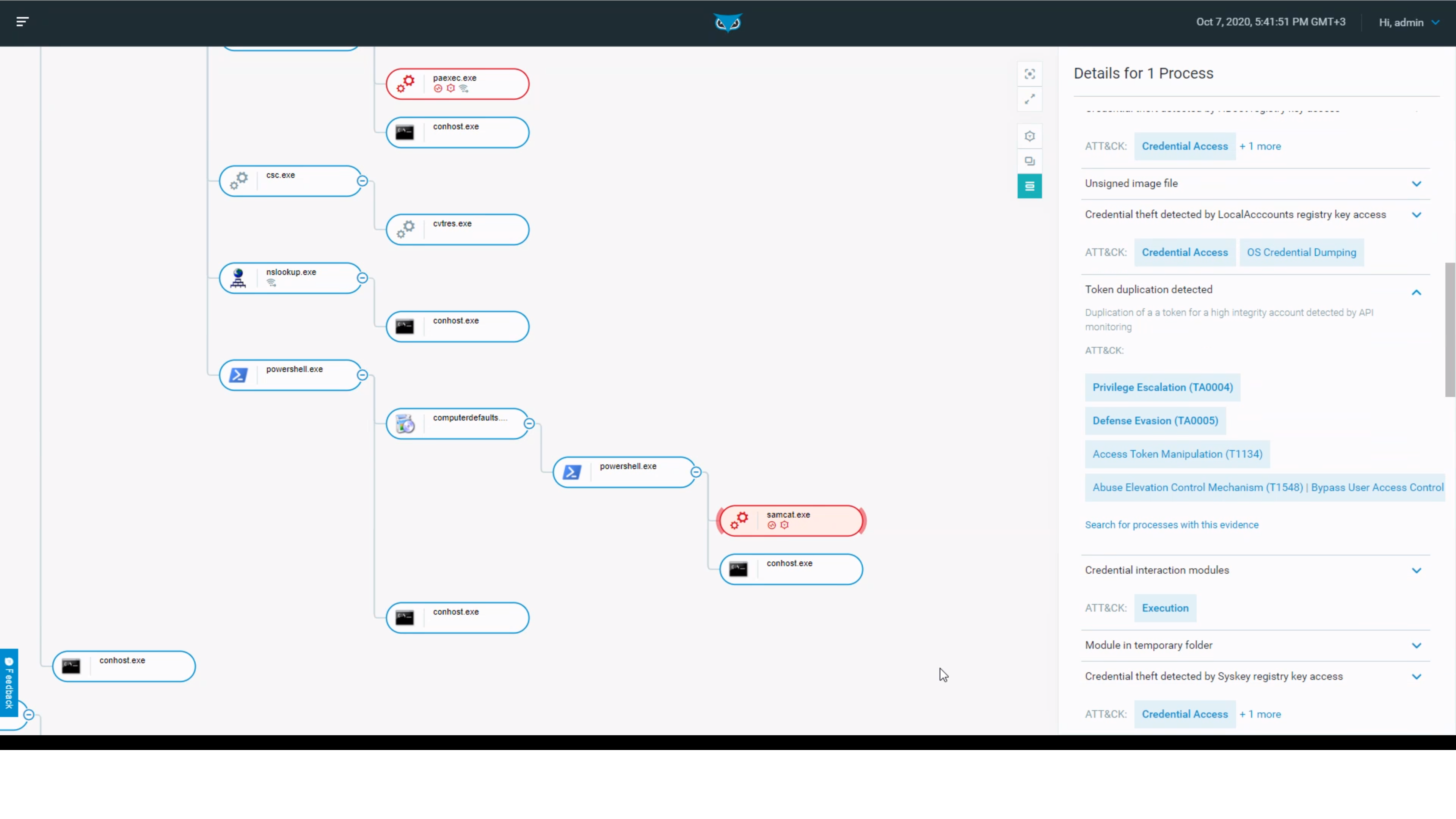Open the Feedback side tab
This screenshot has width=1456, height=819.
click(x=9, y=683)
